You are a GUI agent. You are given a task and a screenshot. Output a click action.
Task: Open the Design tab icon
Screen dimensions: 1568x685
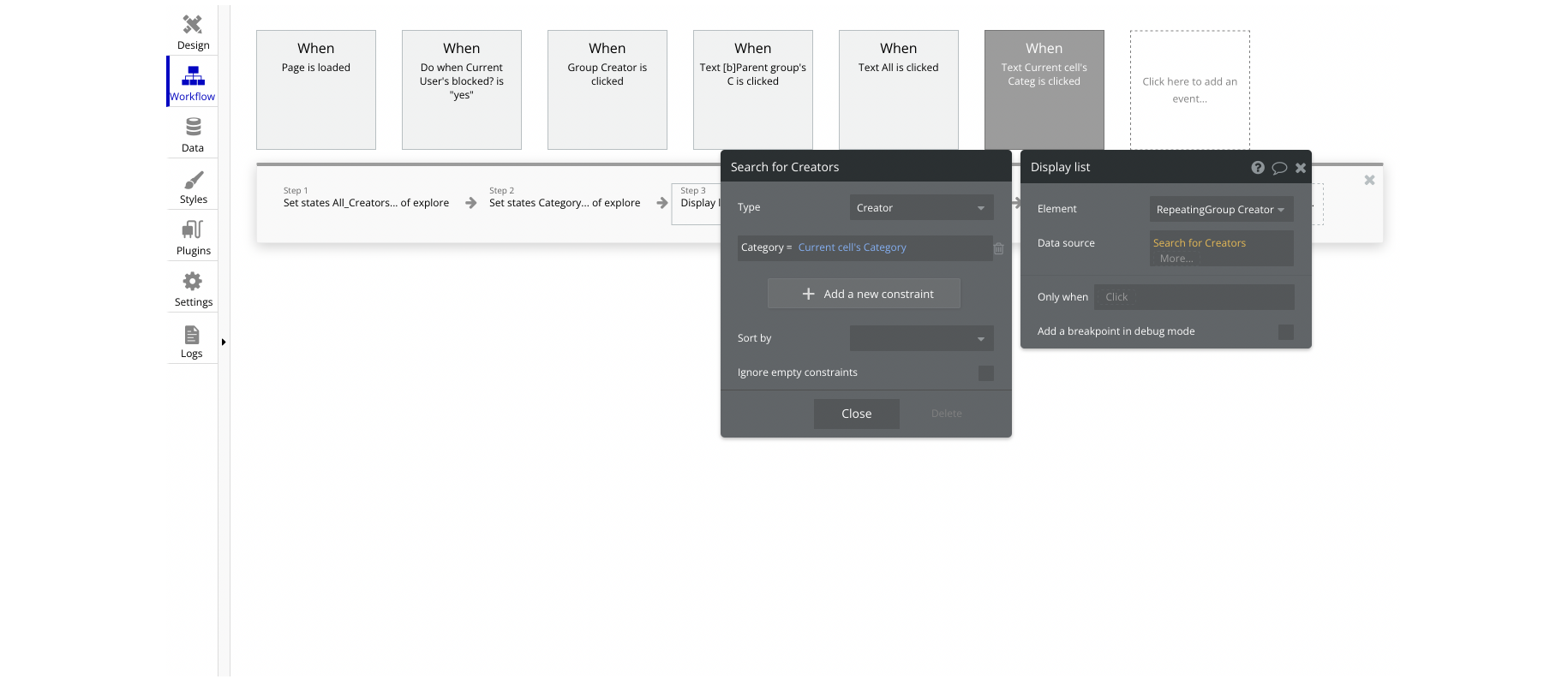click(193, 25)
